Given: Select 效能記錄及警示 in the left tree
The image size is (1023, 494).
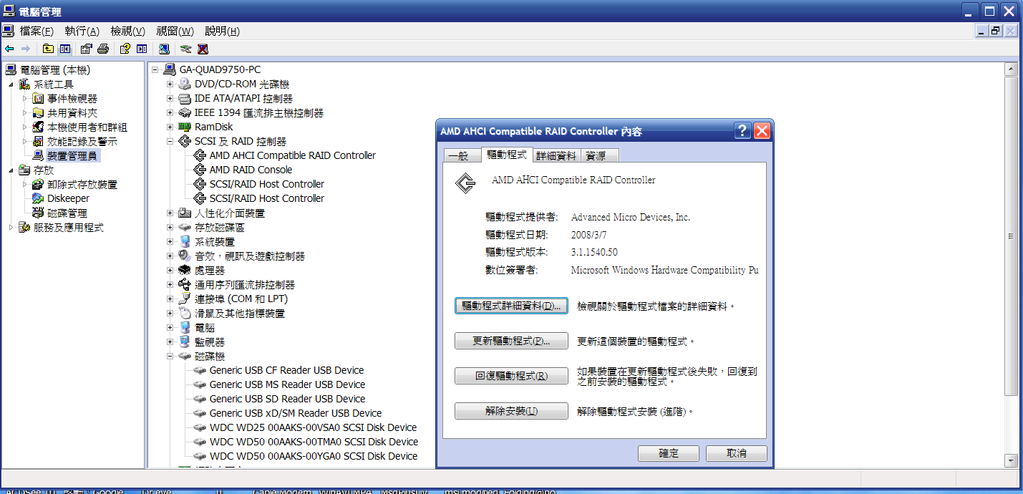Looking at the screenshot, I should pyautogui.click(x=82, y=142).
